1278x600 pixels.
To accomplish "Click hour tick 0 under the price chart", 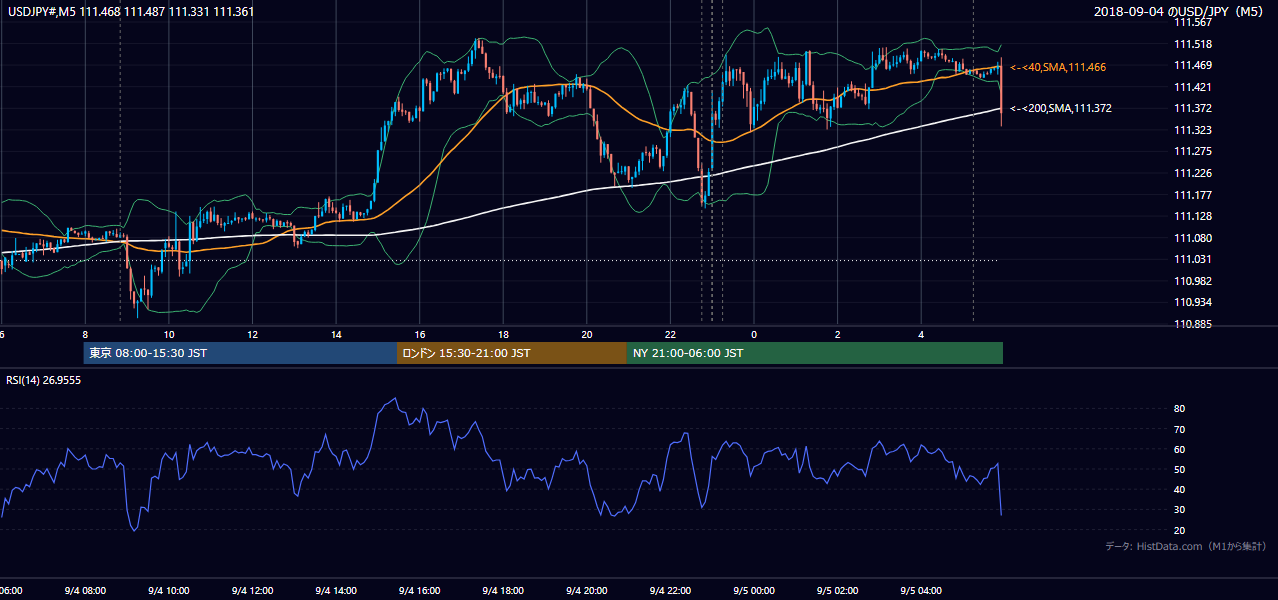I will [x=754, y=334].
